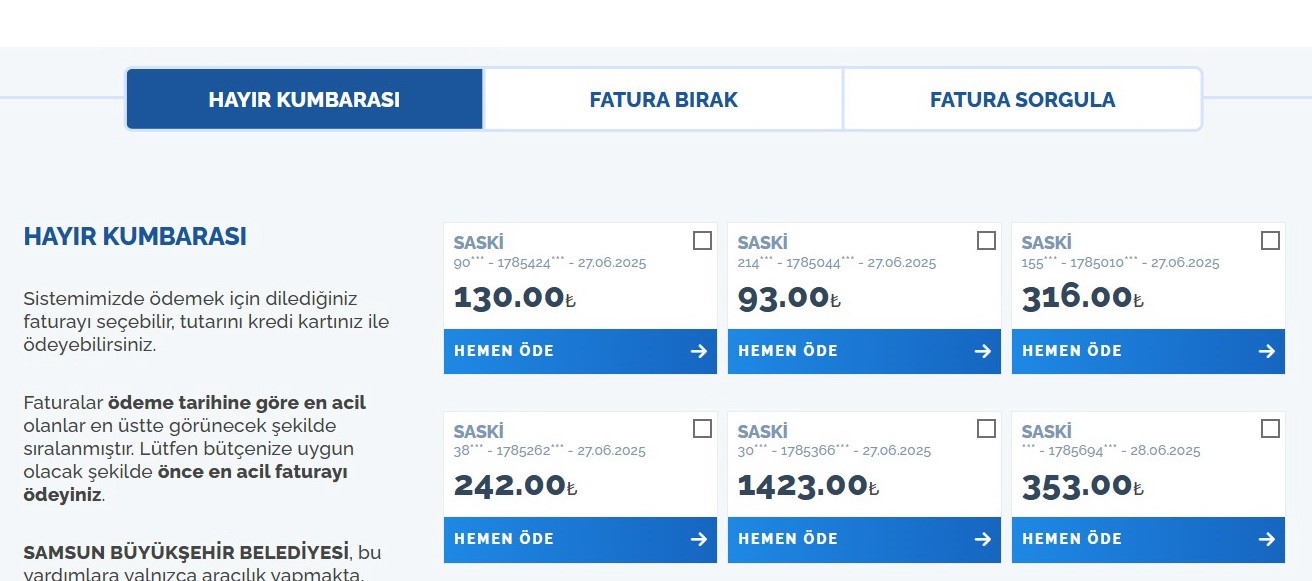The width and height of the screenshot is (1312, 581).
Task: Switch to the Fatura Bırak tab
Action: (663, 100)
